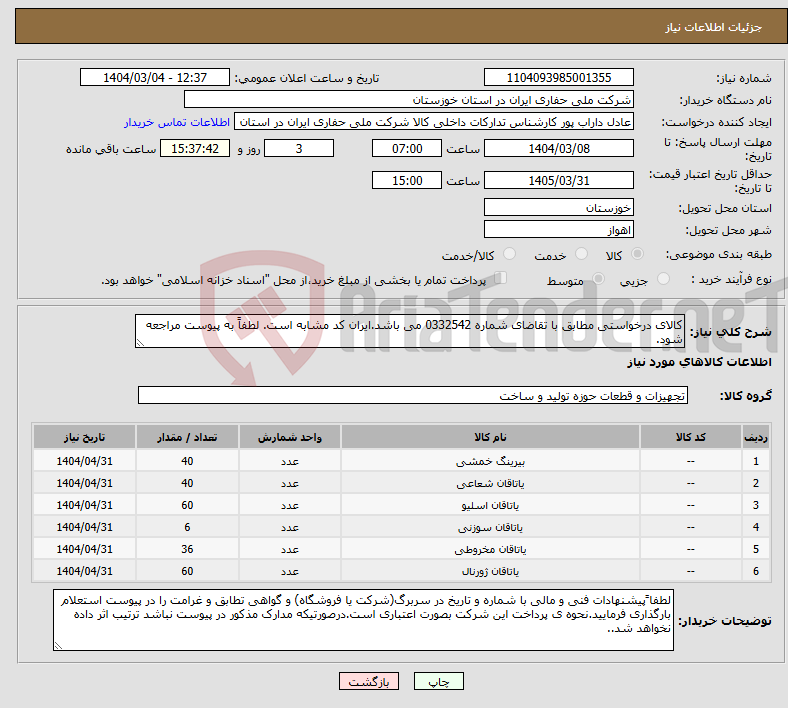Grab resize handle of شرح کلی نیاز box
This screenshot has width=788, height=708.
click(141, 342)
